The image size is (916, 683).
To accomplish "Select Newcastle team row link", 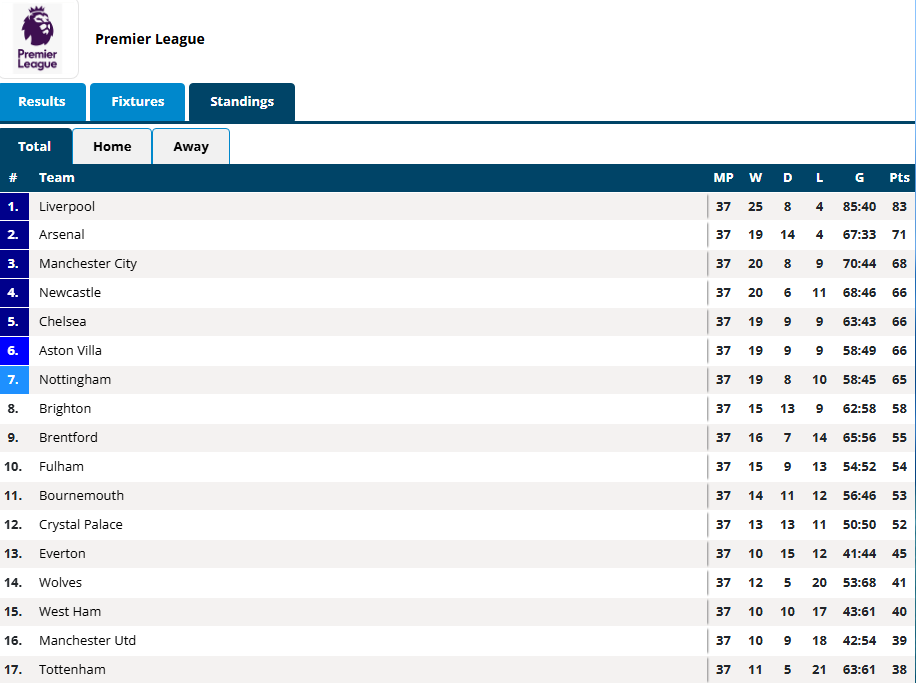I will (x=70, y=293).
